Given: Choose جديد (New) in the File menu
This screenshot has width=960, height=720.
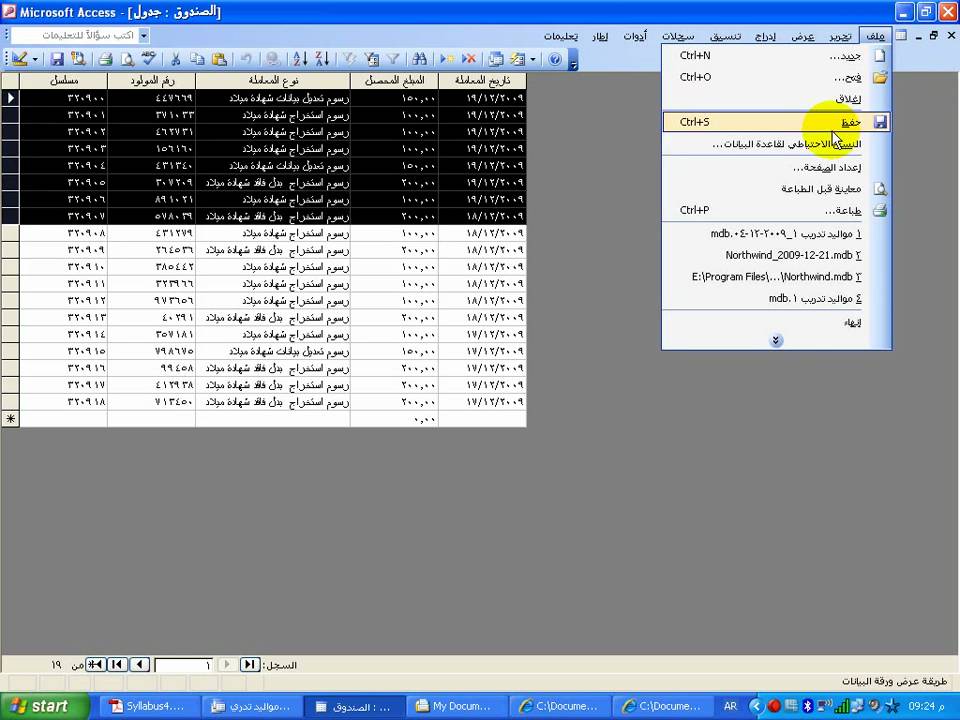Looking at the screenshot, I should (x=776, y=56).
